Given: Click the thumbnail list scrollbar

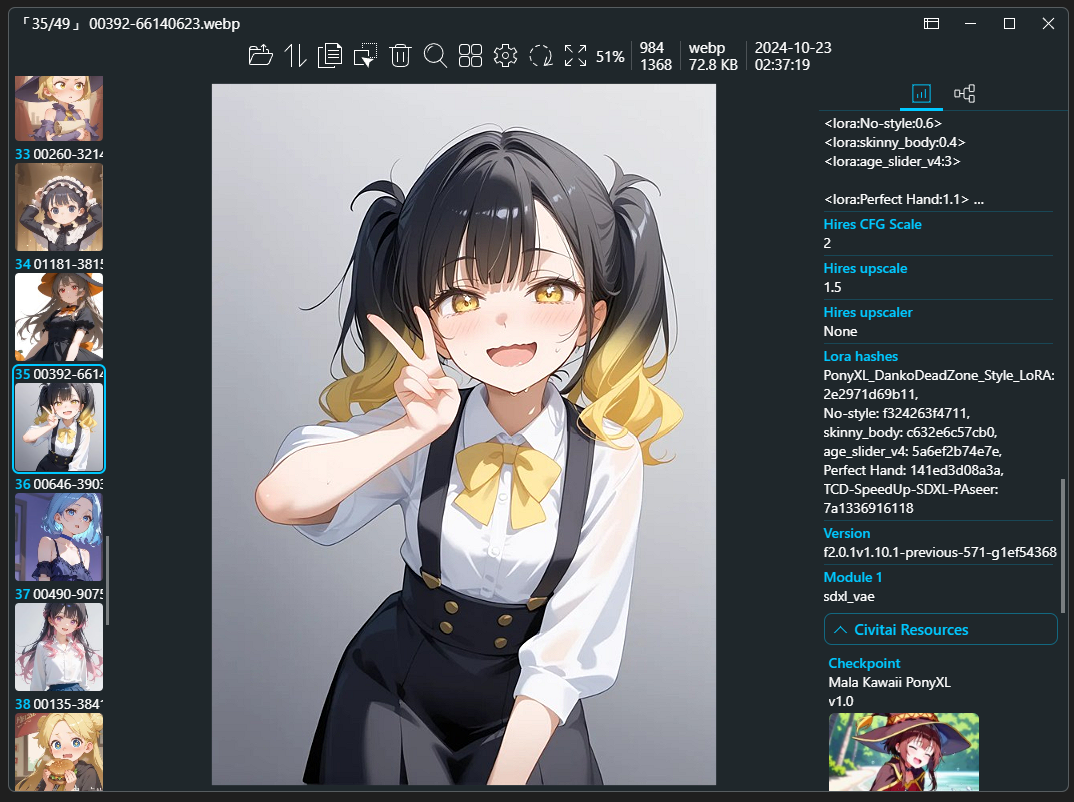Looking at the screenshot, I should [x=108, y=580].
